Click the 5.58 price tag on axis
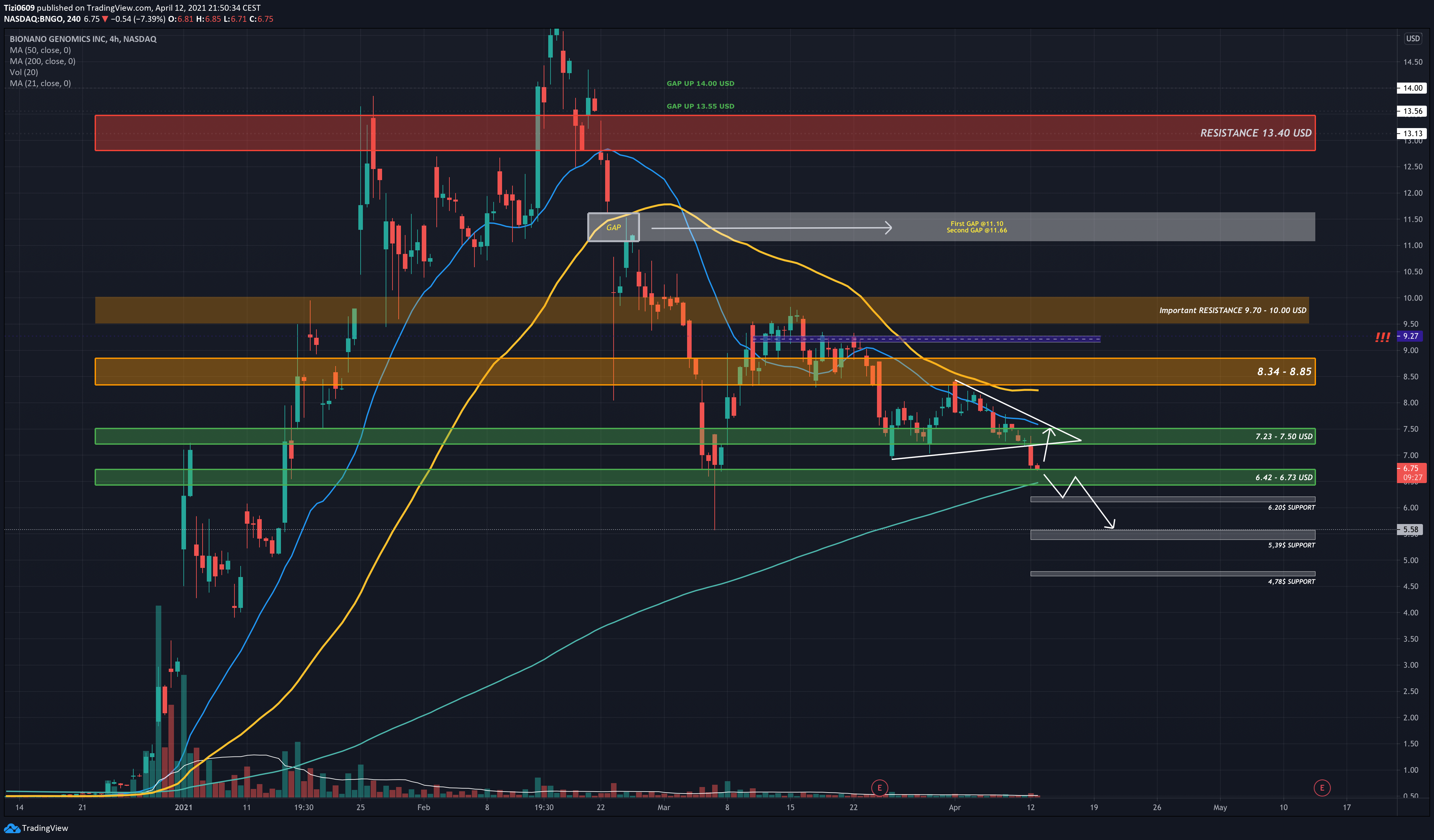 coord(1410,530)
